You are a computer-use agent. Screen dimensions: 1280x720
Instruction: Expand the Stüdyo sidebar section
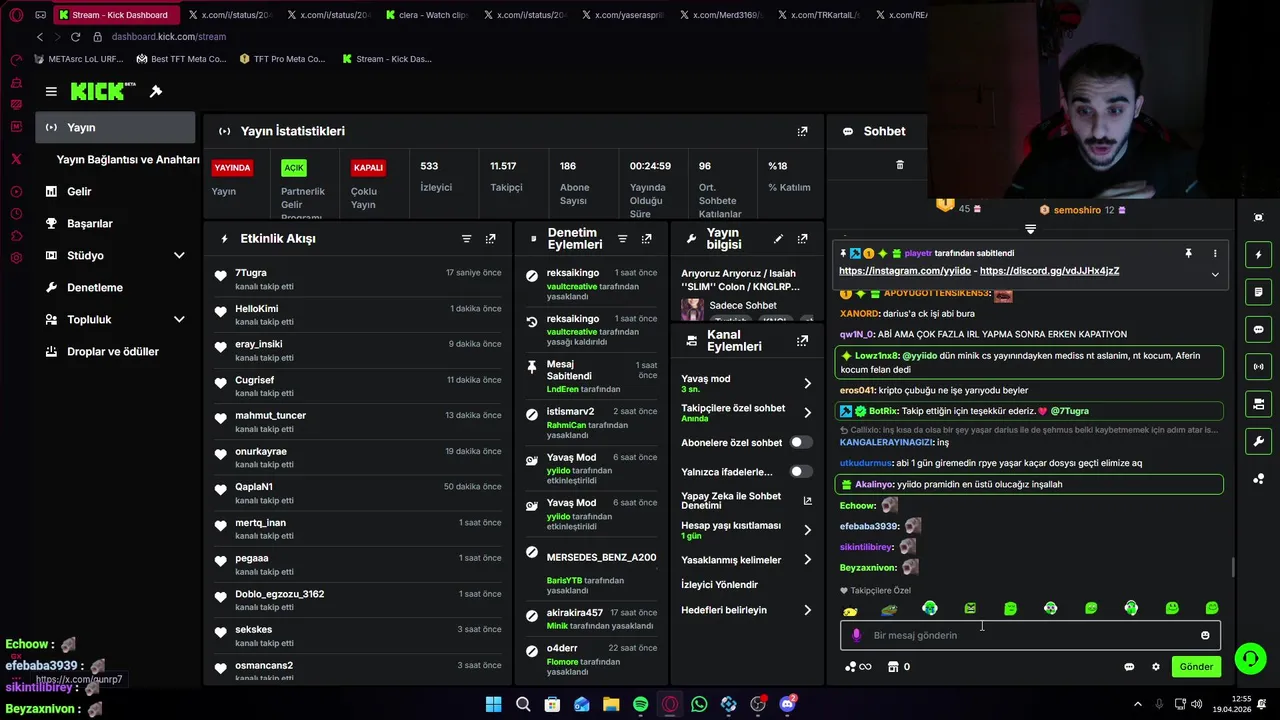point(179,256)
